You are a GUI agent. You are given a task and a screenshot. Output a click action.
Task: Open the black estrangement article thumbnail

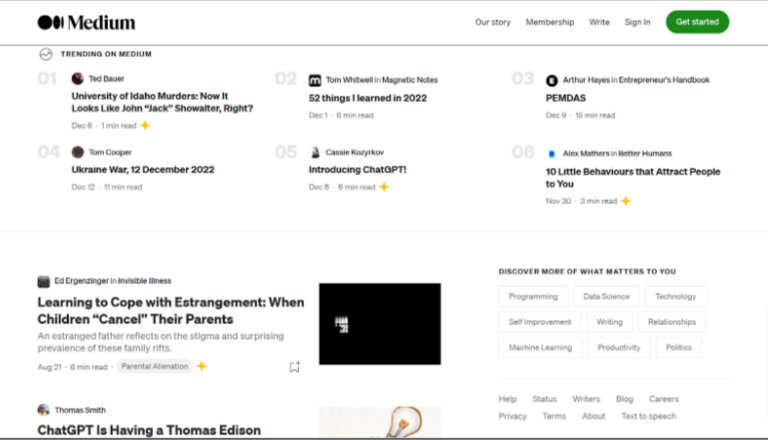click(380, 324)
